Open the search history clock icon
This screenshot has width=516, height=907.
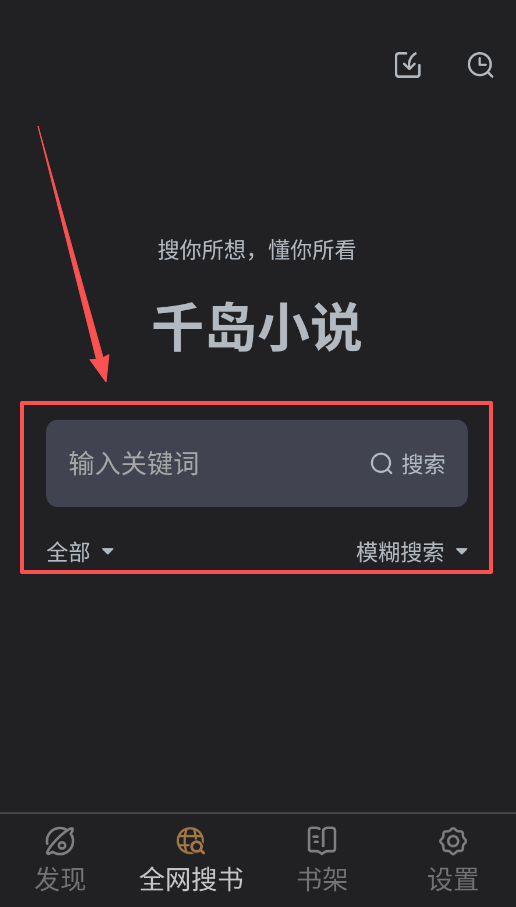480,65
